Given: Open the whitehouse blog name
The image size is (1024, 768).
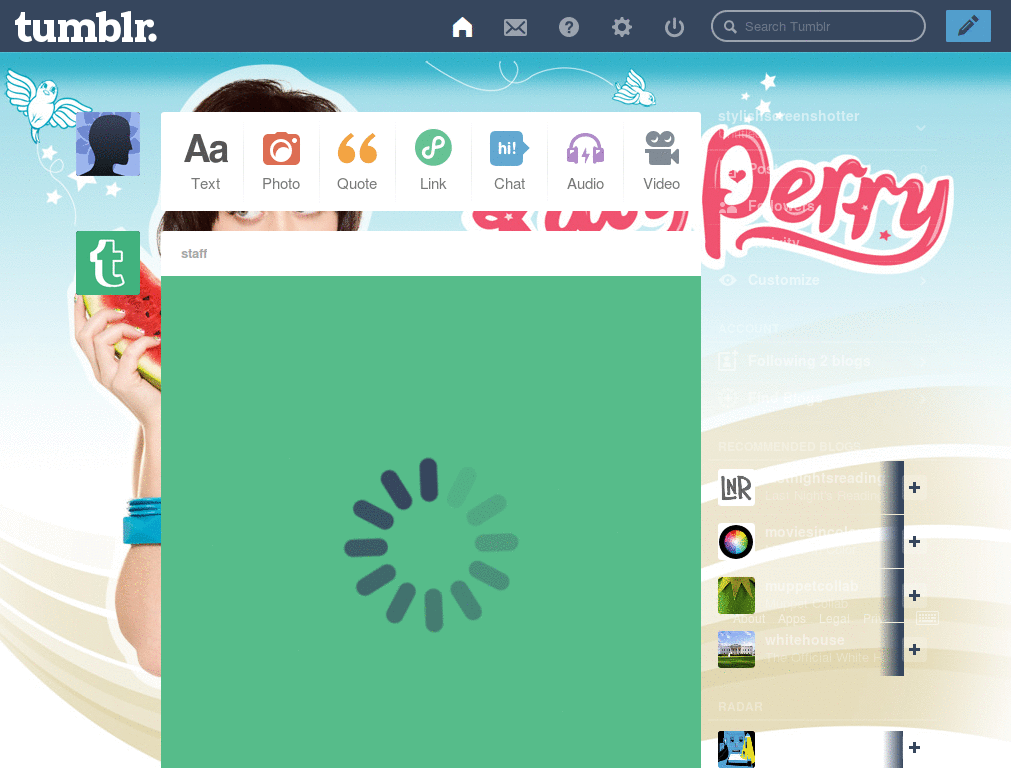Looking at the screenshot, I should 805,640.
